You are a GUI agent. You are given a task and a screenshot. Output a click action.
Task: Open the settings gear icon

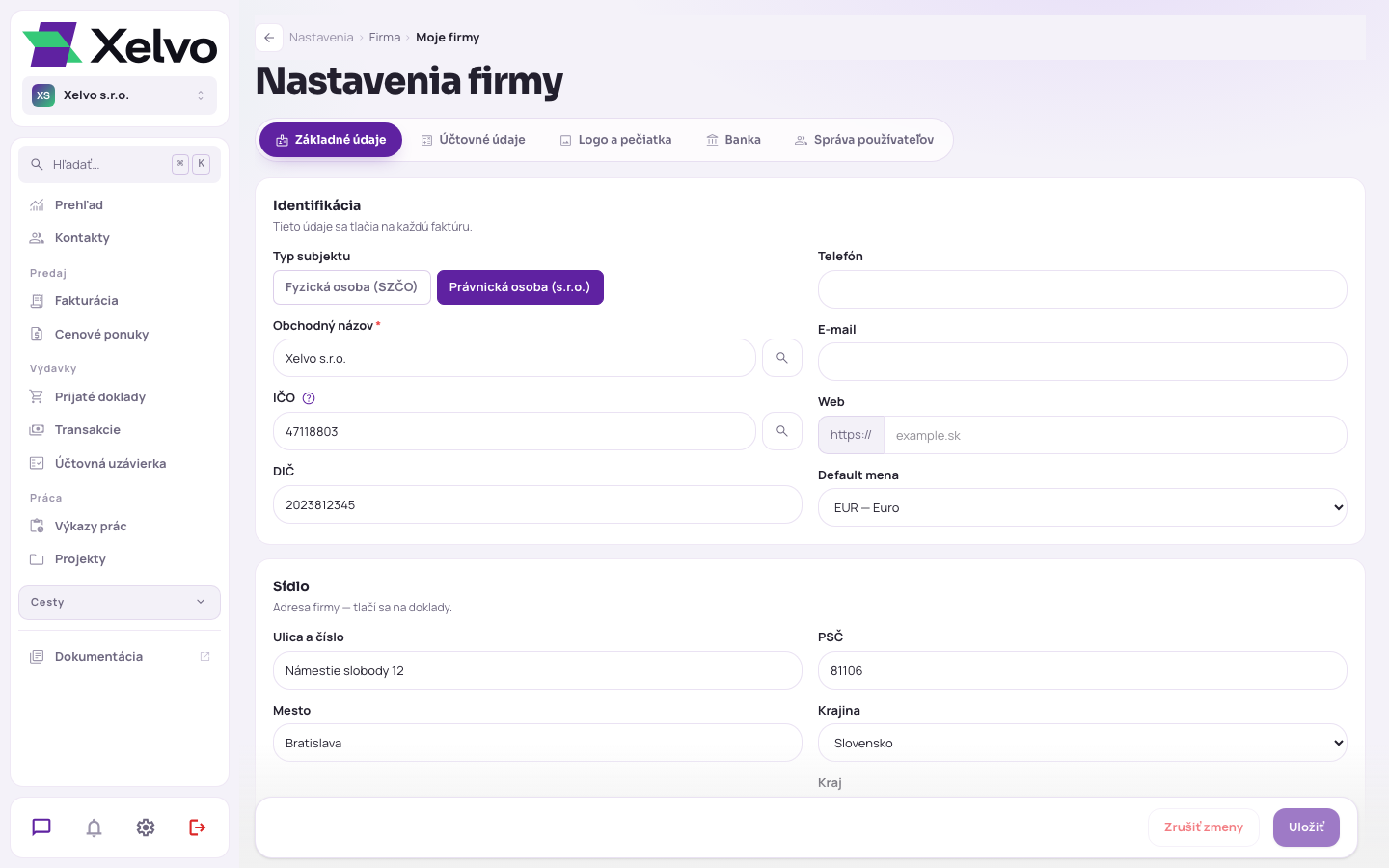[146, 827]
